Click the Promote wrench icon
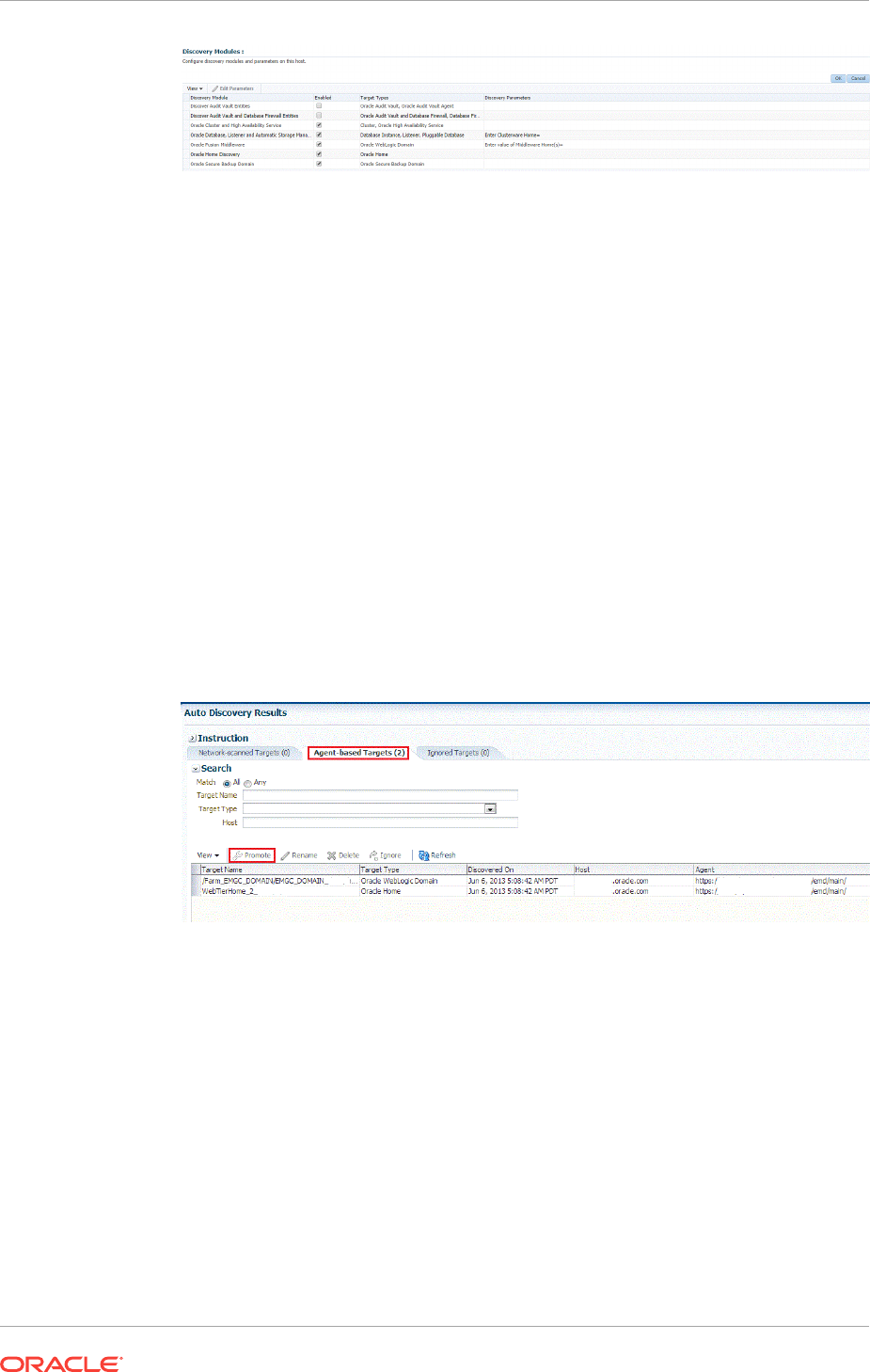 tap(238, 855)
